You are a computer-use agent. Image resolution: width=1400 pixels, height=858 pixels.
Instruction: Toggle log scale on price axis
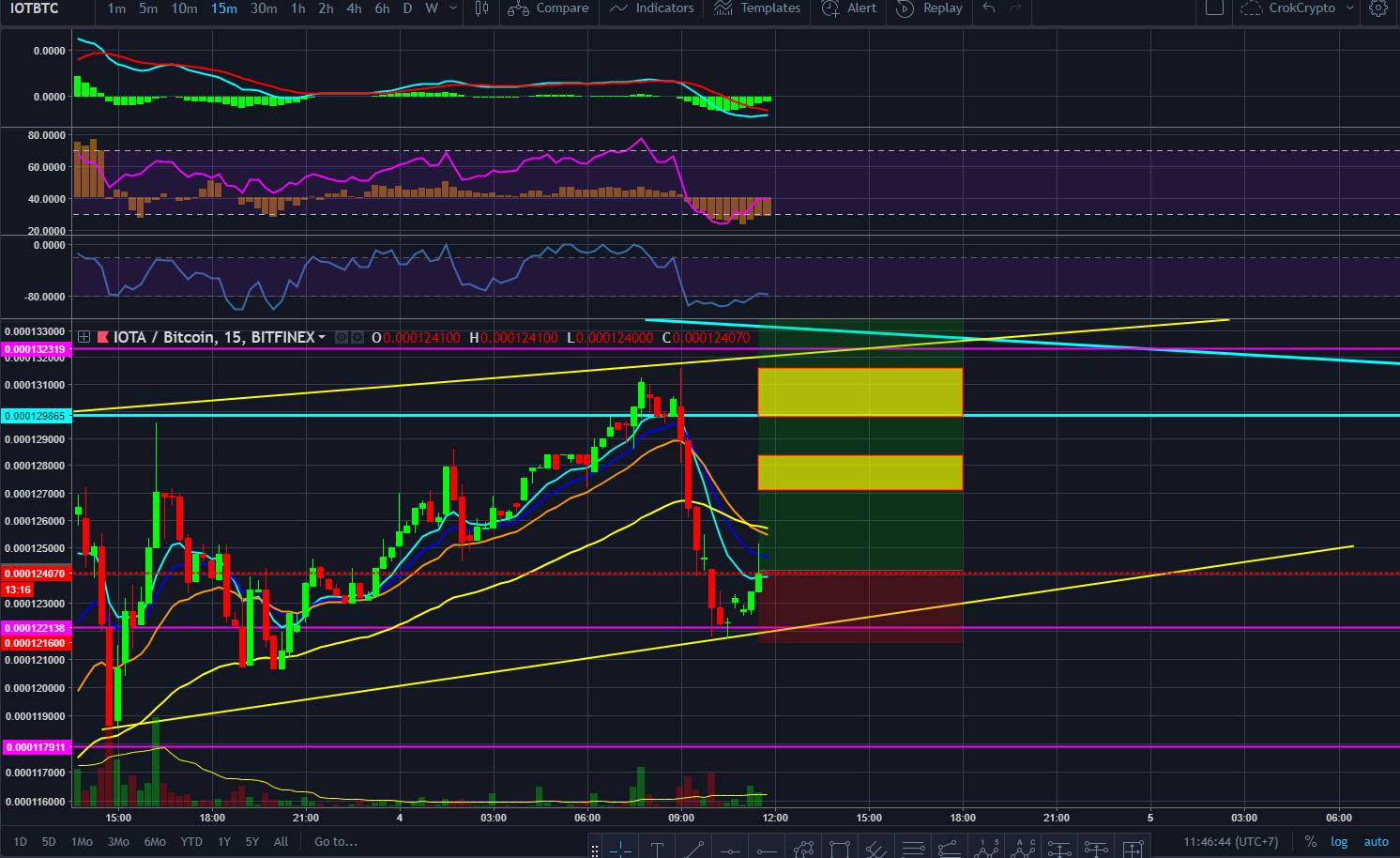(1339, 841)
